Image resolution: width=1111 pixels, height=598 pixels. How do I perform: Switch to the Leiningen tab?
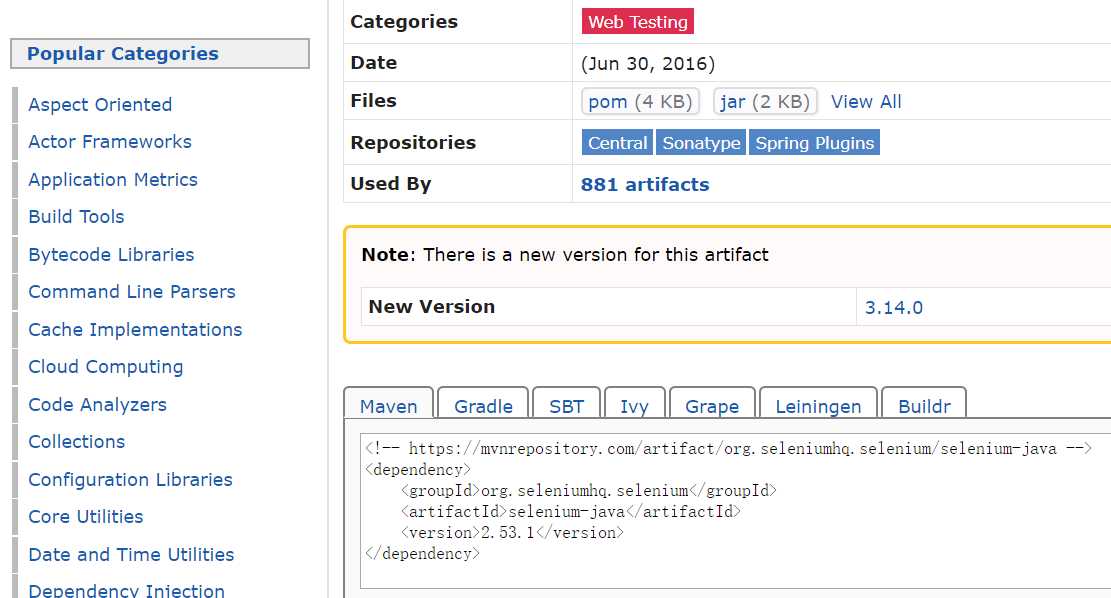[x=818, y=406]
